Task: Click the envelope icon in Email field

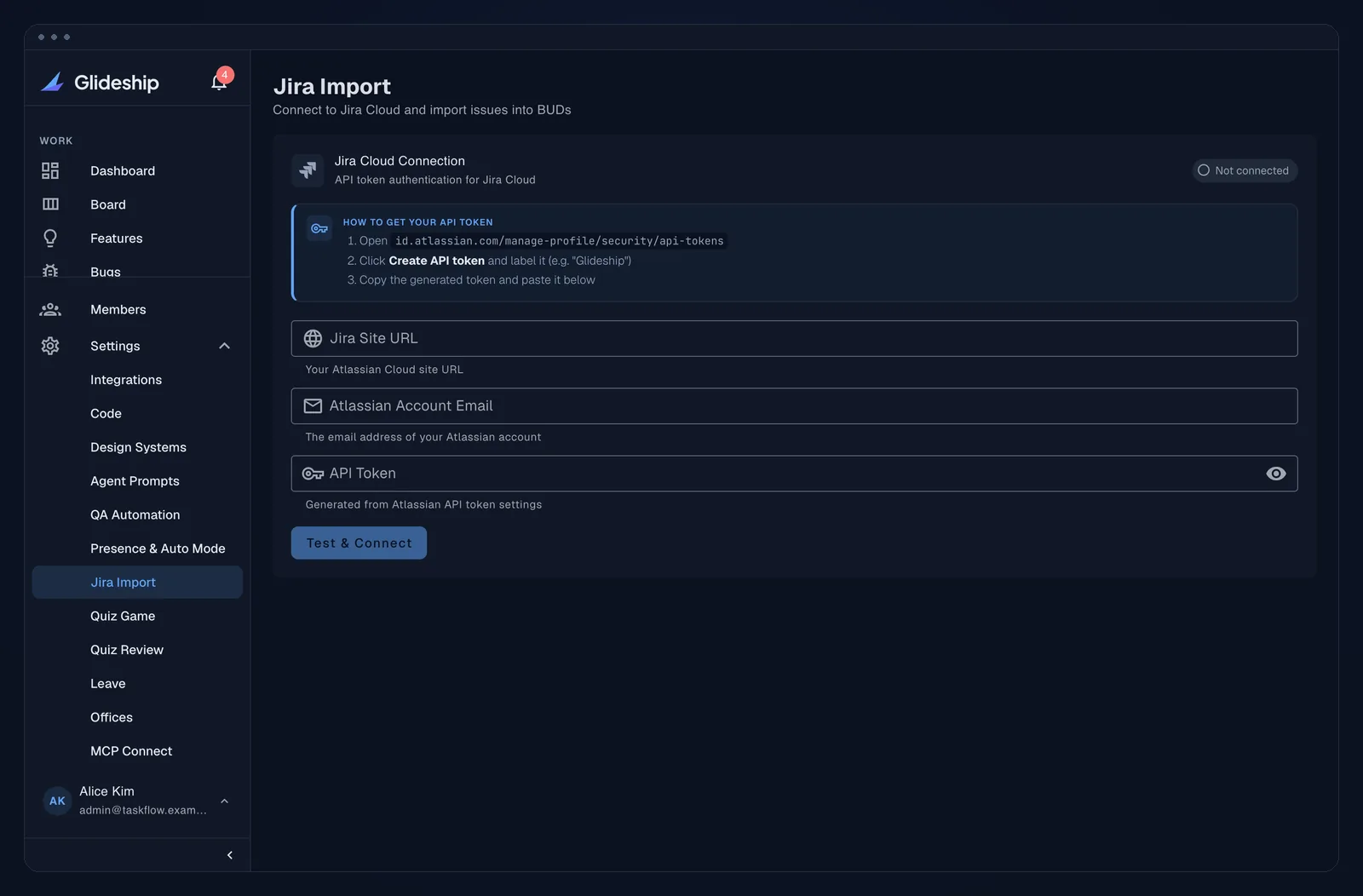Action: 313,406
